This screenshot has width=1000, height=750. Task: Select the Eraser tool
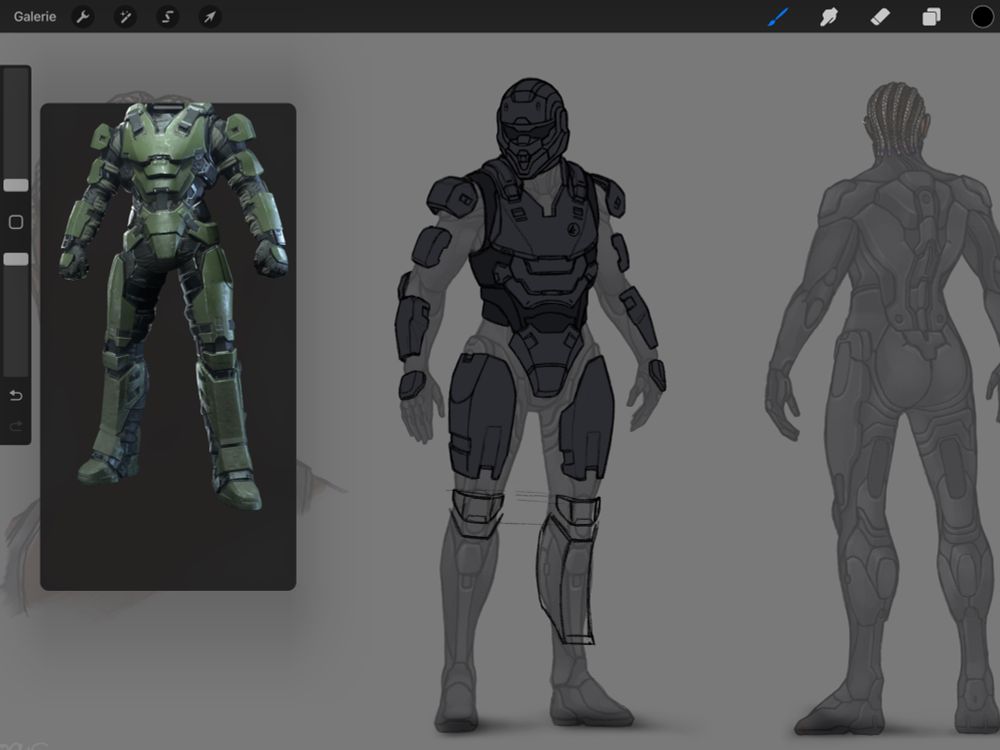pos(880,17)
